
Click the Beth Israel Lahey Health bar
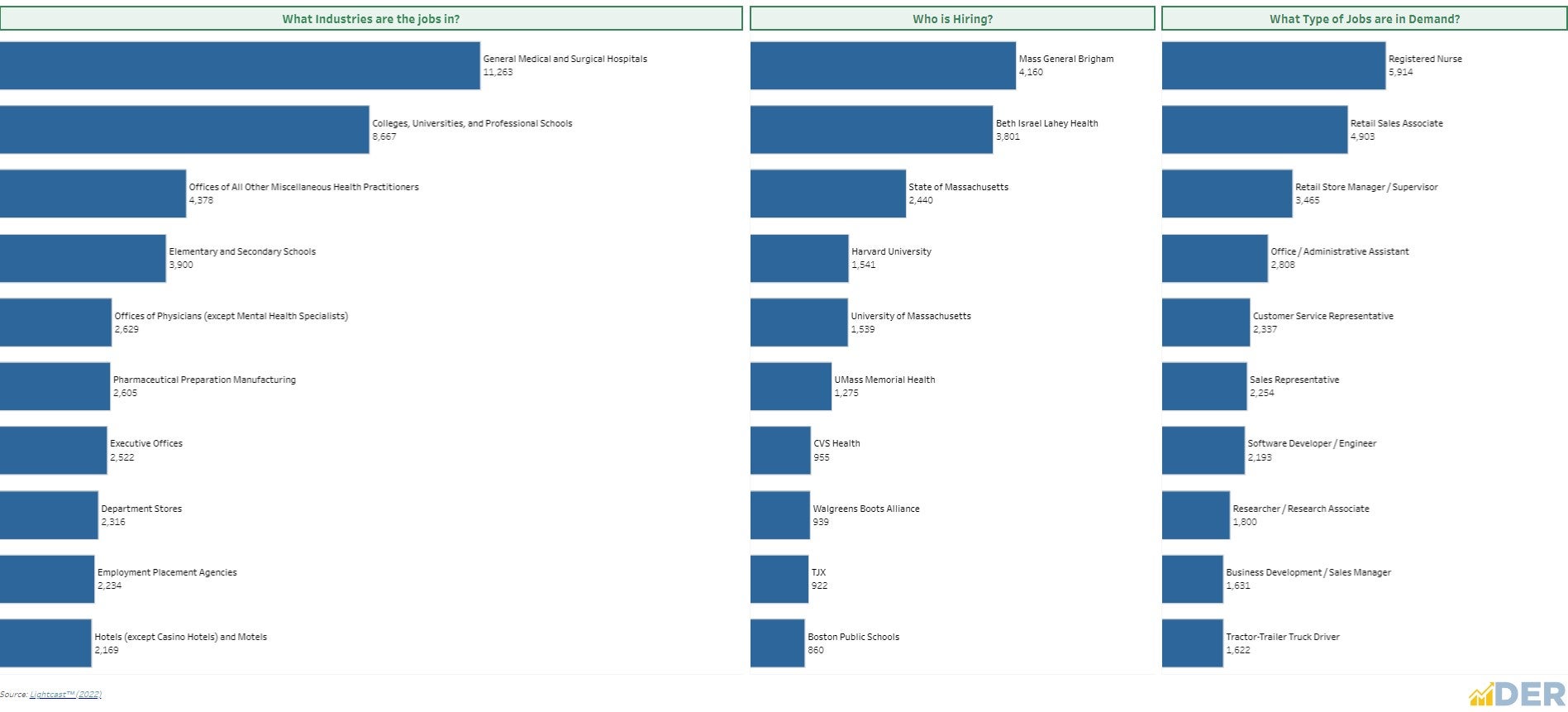[871, 130]
